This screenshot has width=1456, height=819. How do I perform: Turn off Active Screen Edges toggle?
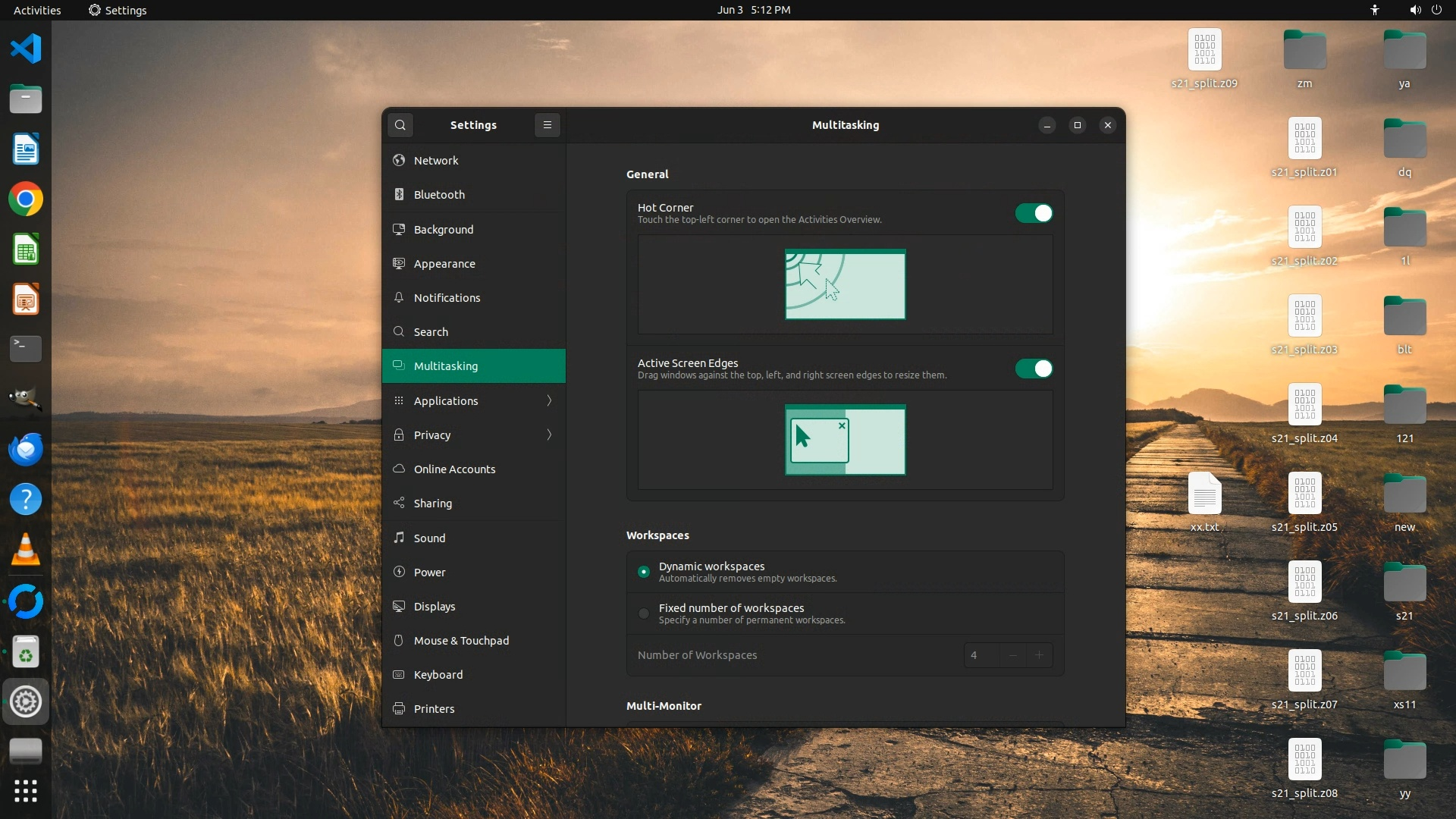pyautogui.click(x=1034, y=369)
